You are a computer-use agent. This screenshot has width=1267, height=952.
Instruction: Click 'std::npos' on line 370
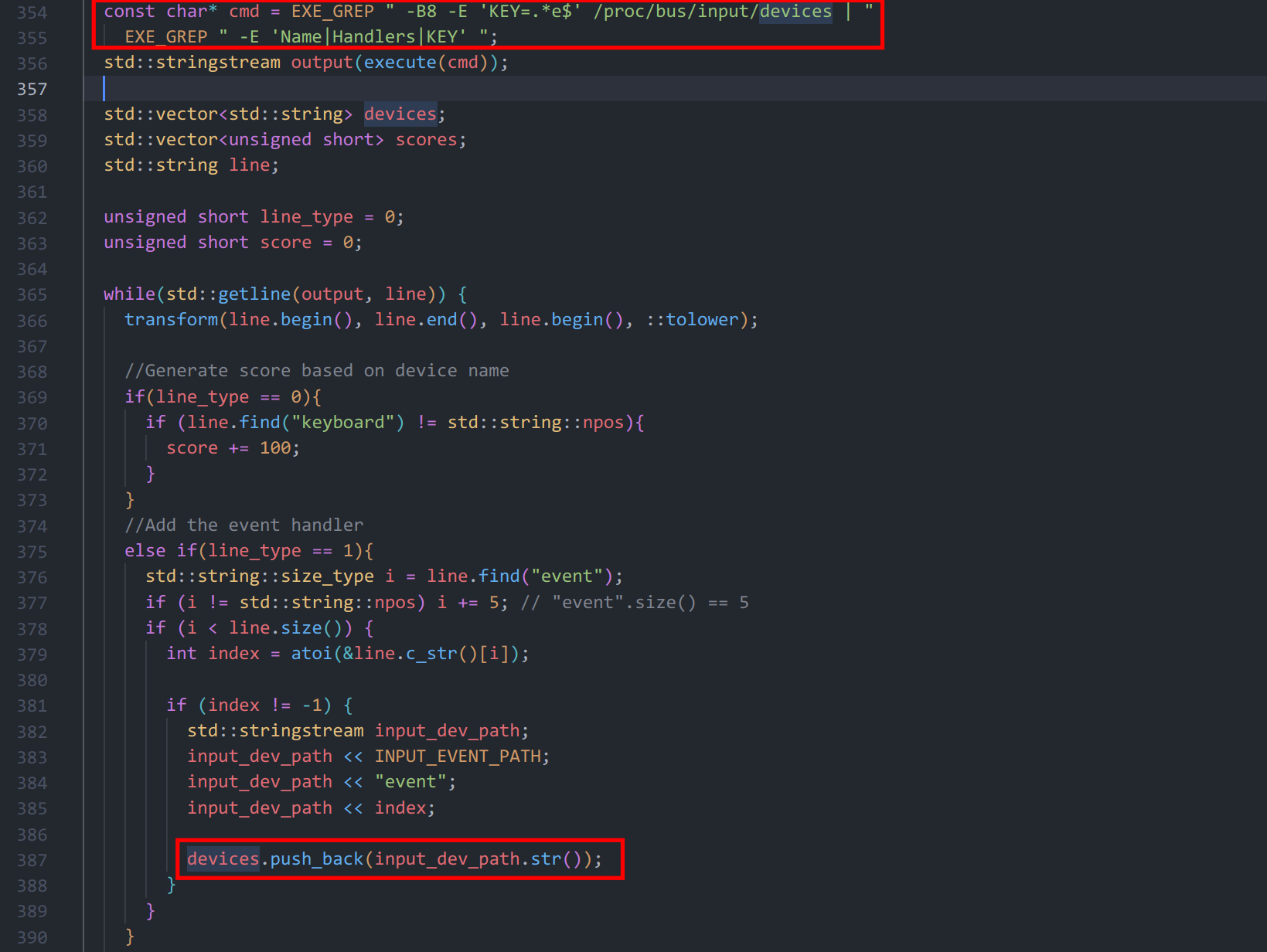[536, 423]
